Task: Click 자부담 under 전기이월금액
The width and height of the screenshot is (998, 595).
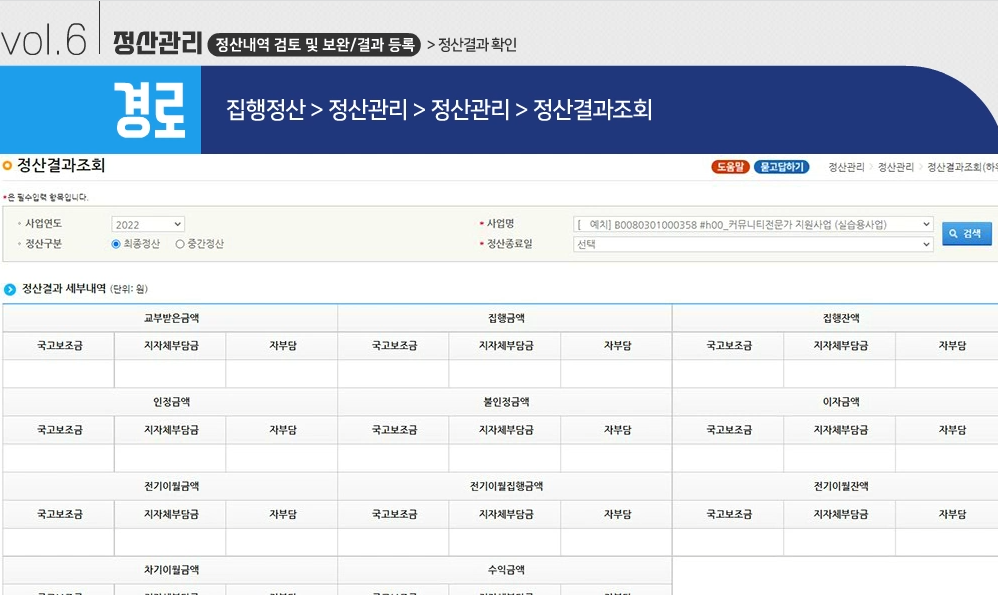Action: (283, 514)
